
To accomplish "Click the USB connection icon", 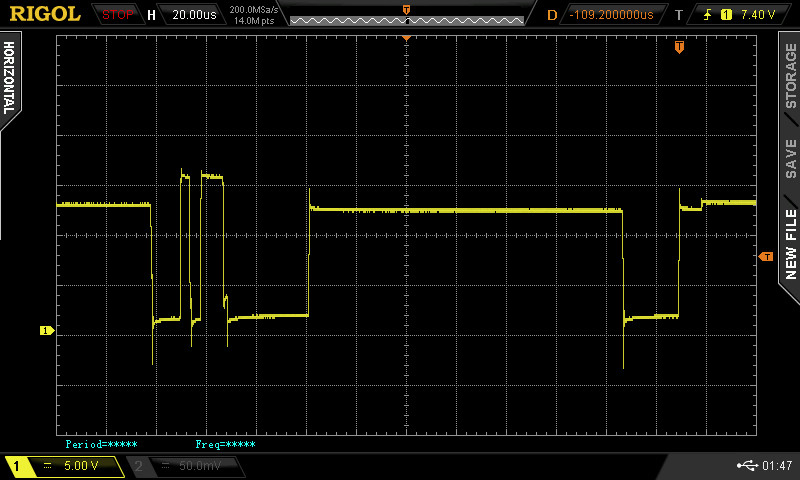I will coord(747,465).
